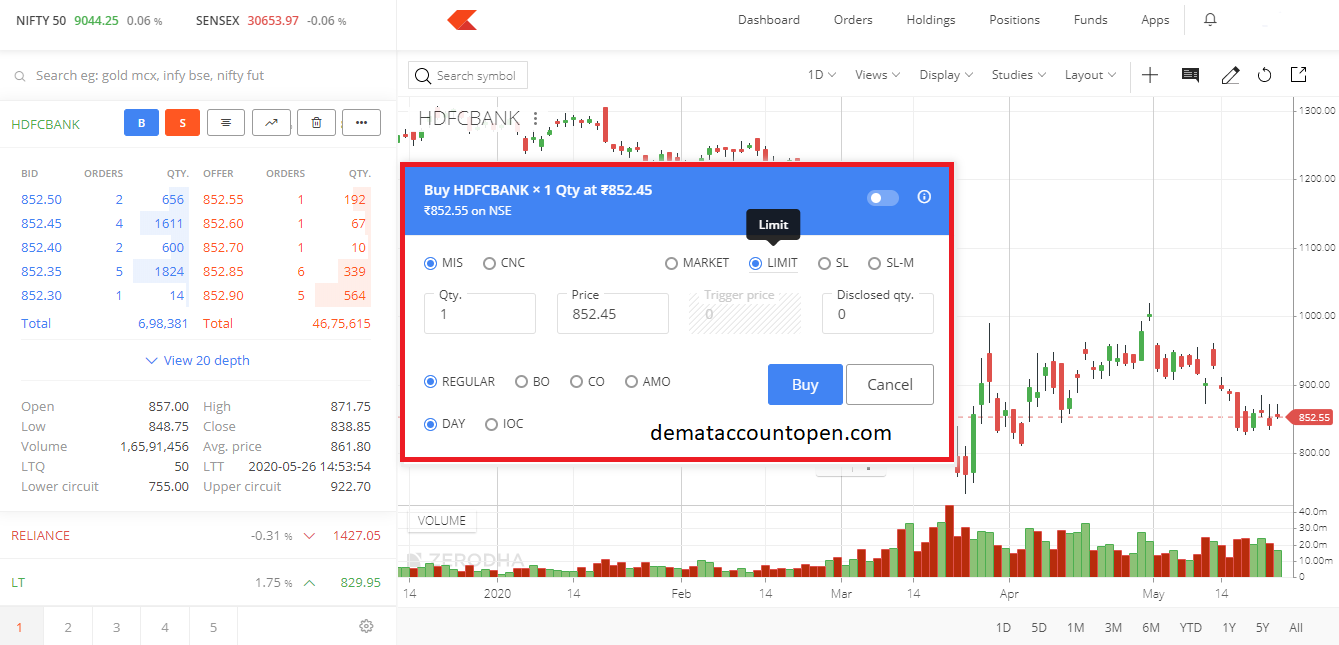Viewport: 1339px width, 645px height.
Task: Click the Disclosed qty. field
Action: [878, 313]
